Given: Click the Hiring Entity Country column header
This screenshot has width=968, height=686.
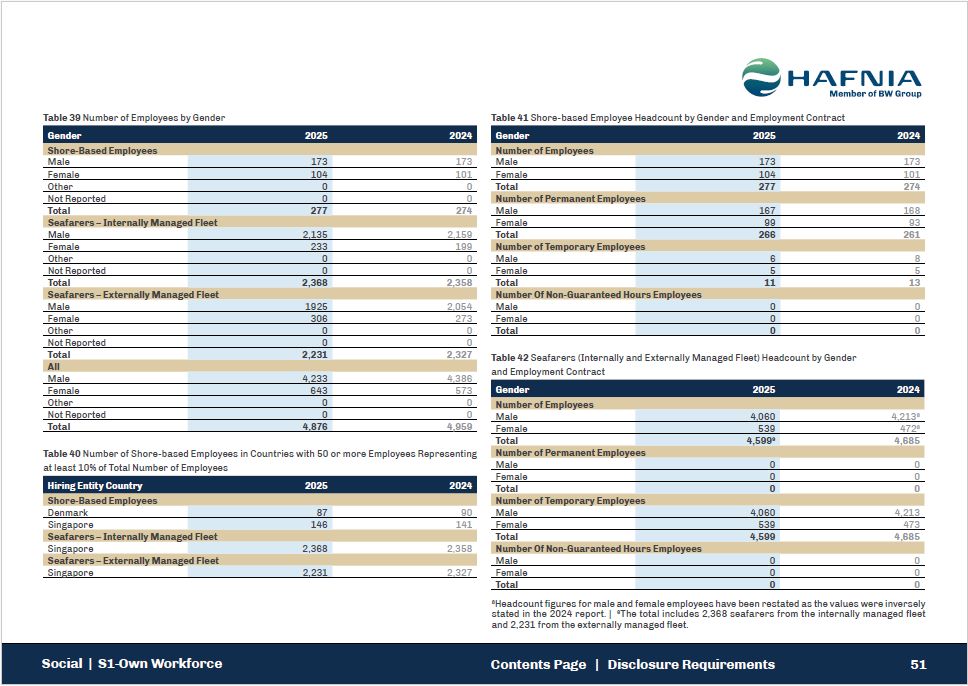Looking at the screenshot, I should 98,486.
